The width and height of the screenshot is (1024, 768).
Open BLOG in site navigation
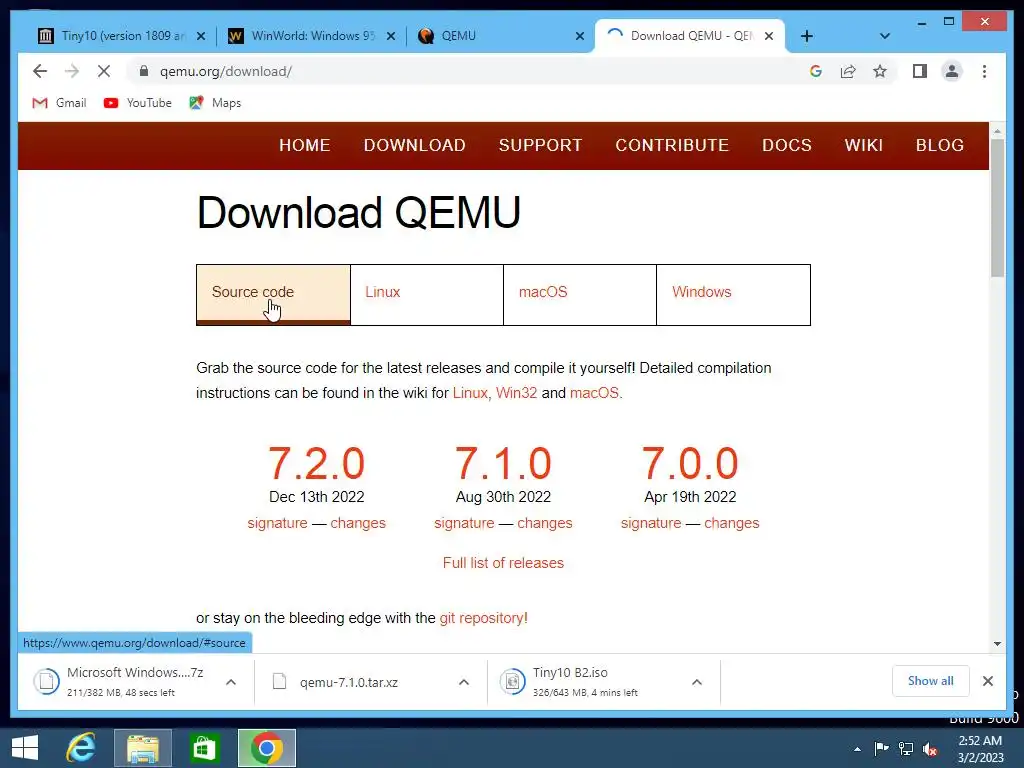[x=940, y=145]
